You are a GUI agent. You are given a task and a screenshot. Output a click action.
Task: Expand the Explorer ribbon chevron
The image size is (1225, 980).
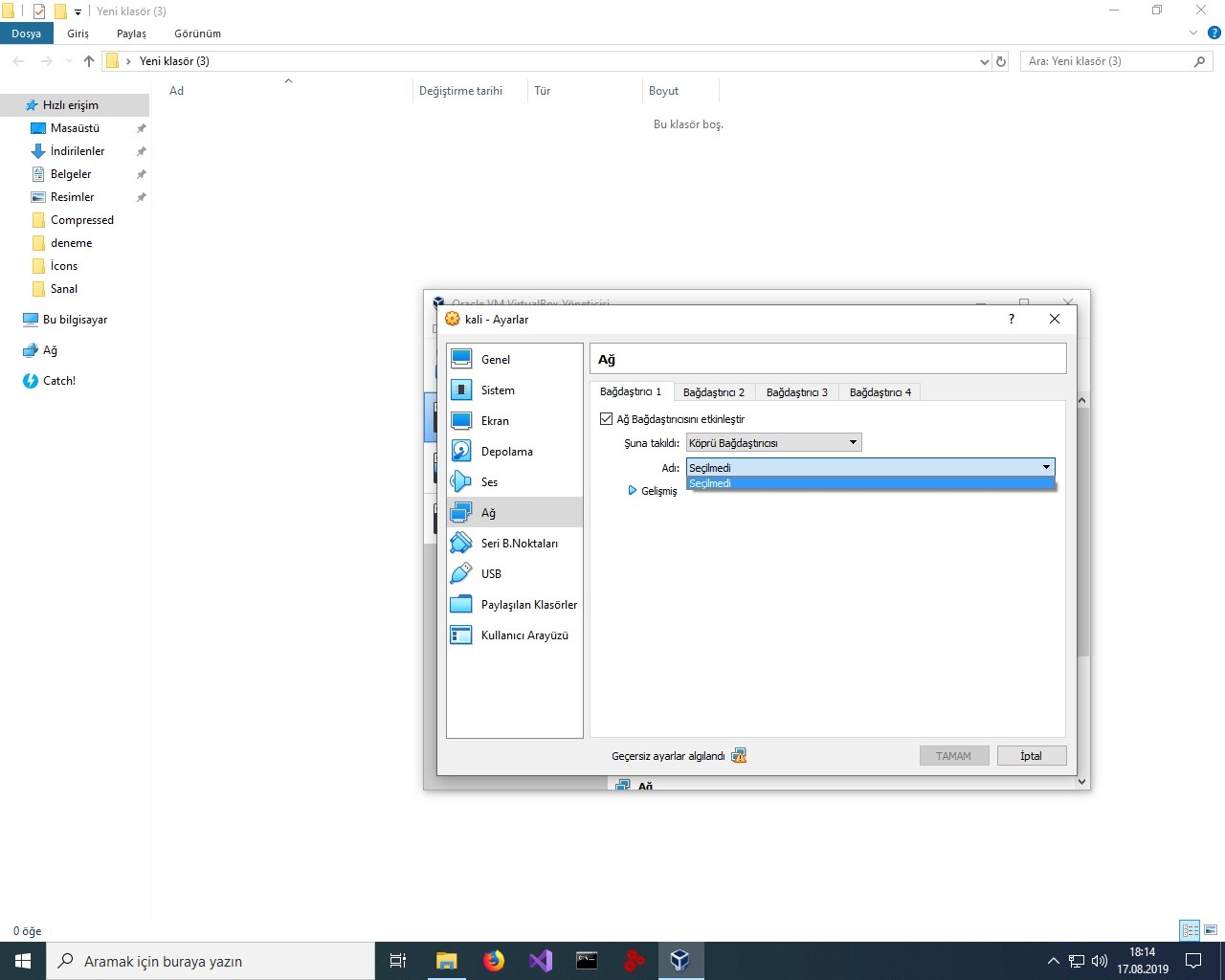click(x=1193, y=33)
